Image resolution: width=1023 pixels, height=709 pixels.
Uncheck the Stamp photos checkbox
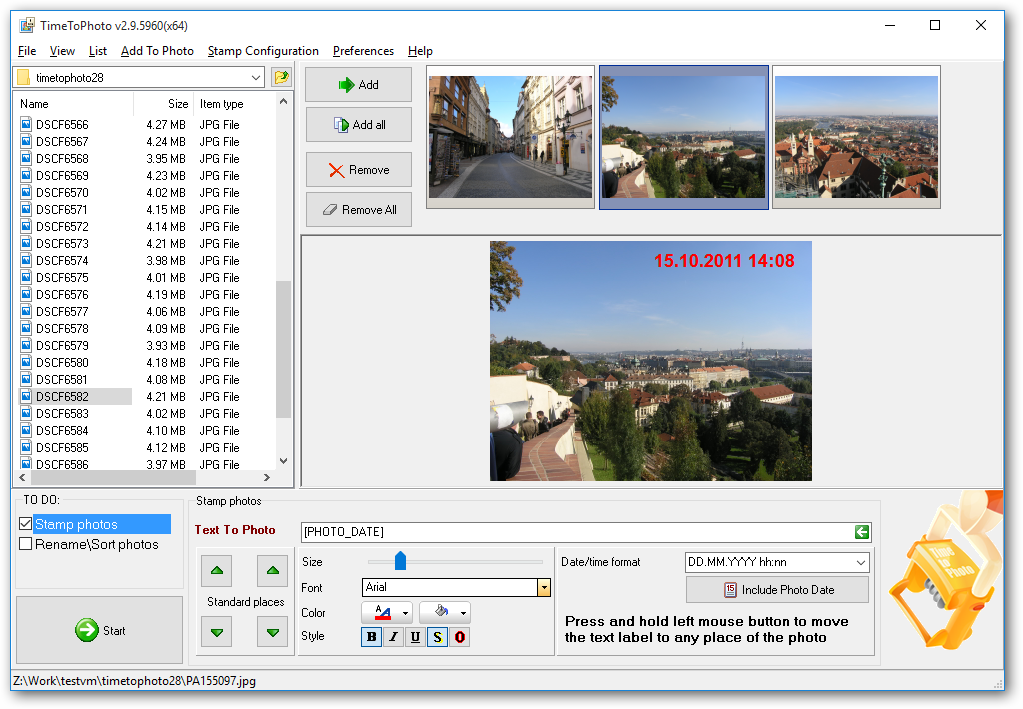pos(26,524)
